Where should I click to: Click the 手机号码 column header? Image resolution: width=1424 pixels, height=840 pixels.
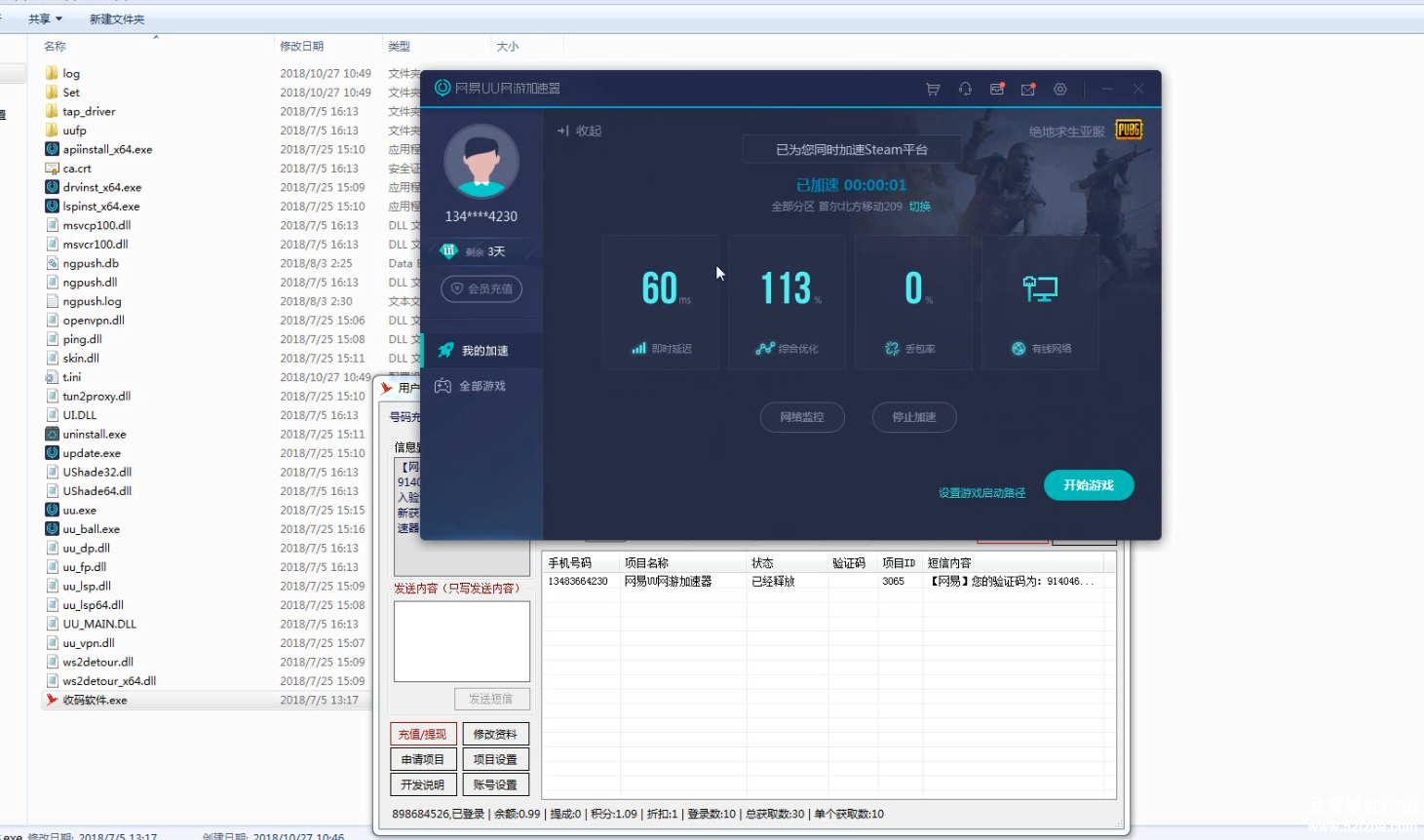tap(581, 563)
